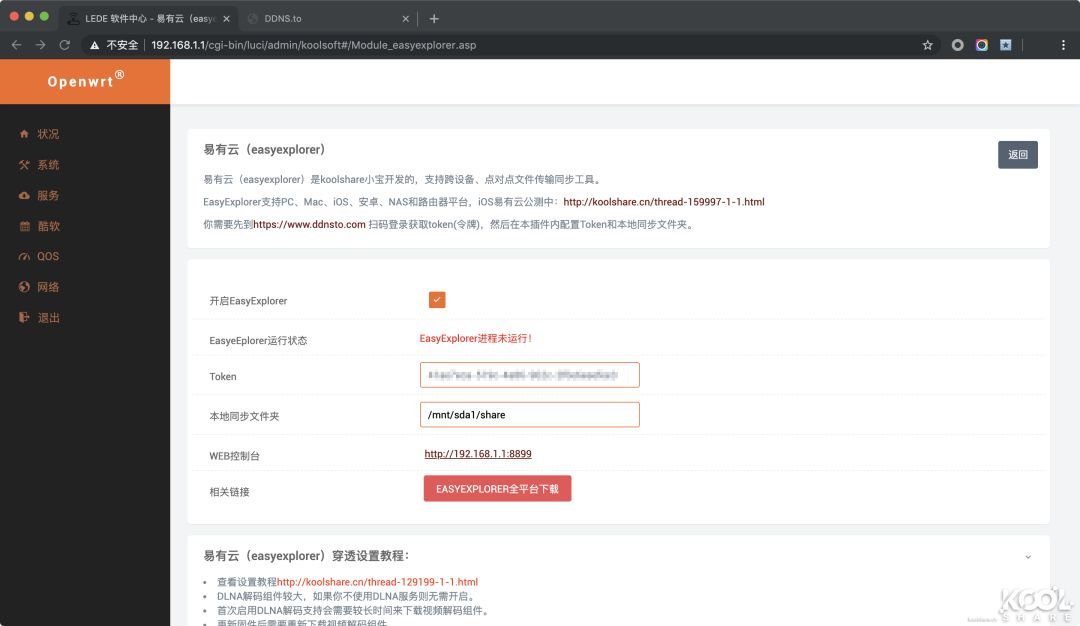1080x626 pixels.
Task: Collapse the 穿透设置教程 section chevron
Action: (1029, 556)
